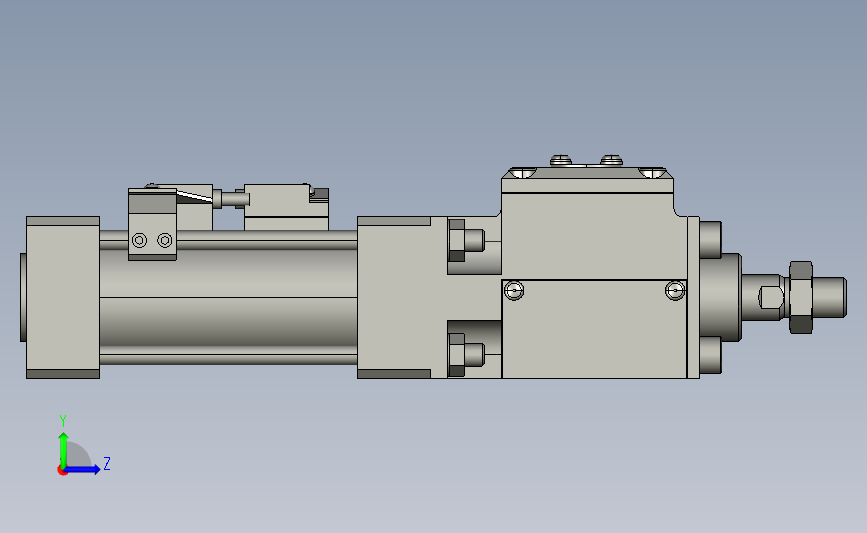Select the threaded piston rod tip
Viewport: 867px width, 533px height.
(x=829, y=297)
